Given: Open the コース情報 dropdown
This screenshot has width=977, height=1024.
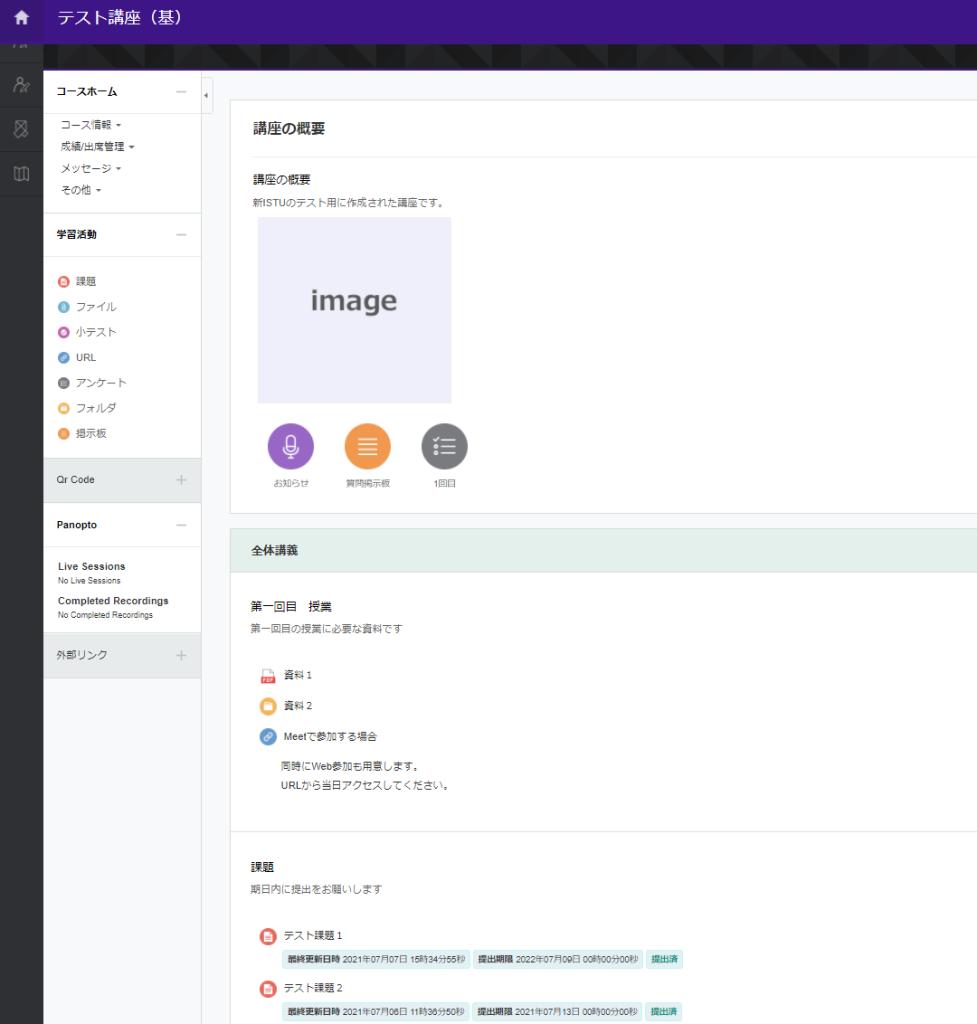Looking at the screenshot, I should [90, 125].
